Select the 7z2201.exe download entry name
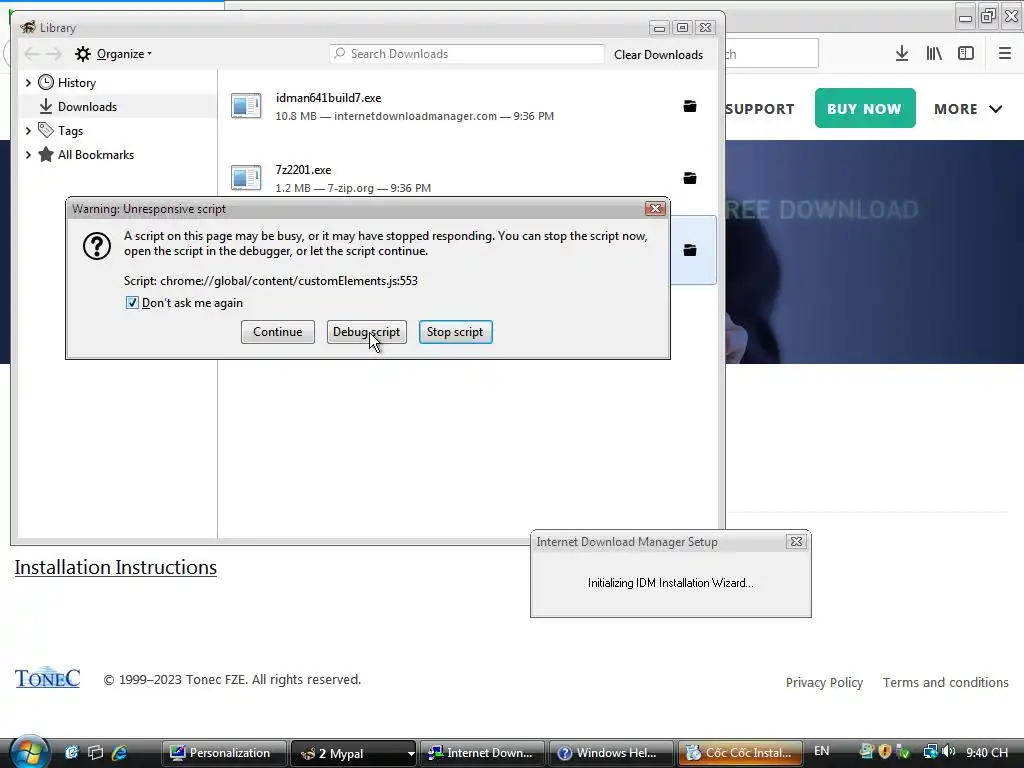1024x768 pixels. pos(303,170)
